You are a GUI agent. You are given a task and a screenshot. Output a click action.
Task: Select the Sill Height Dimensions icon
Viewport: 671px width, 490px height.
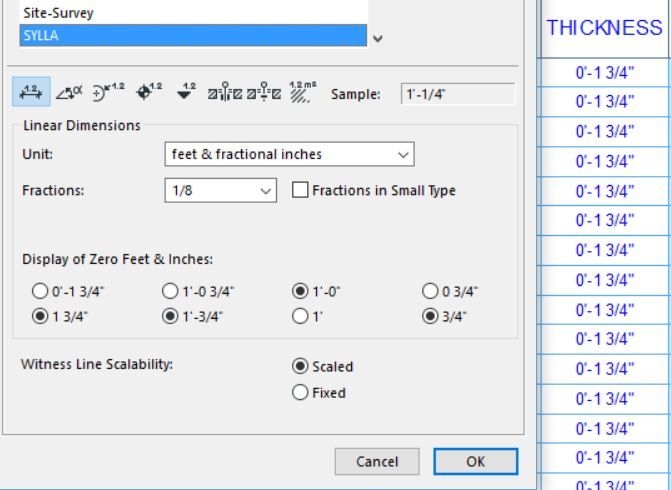261,94
